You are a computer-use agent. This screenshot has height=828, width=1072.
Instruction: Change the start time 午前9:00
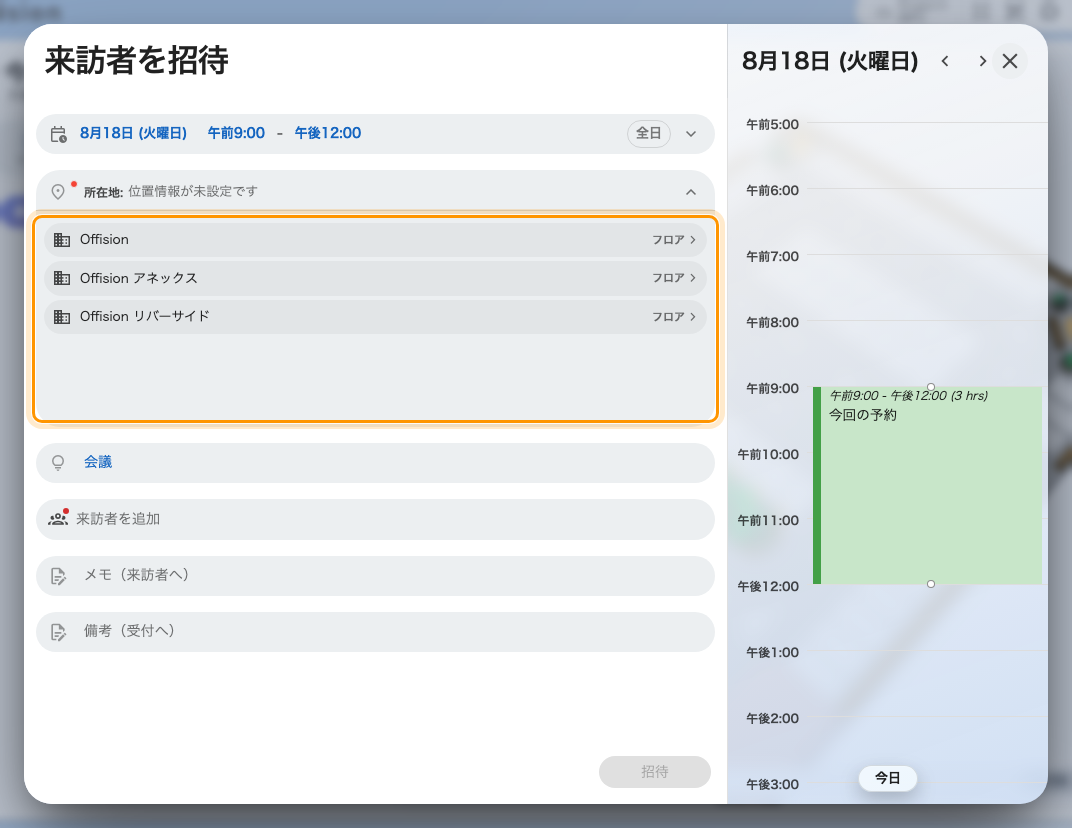(x=236, y=133)
